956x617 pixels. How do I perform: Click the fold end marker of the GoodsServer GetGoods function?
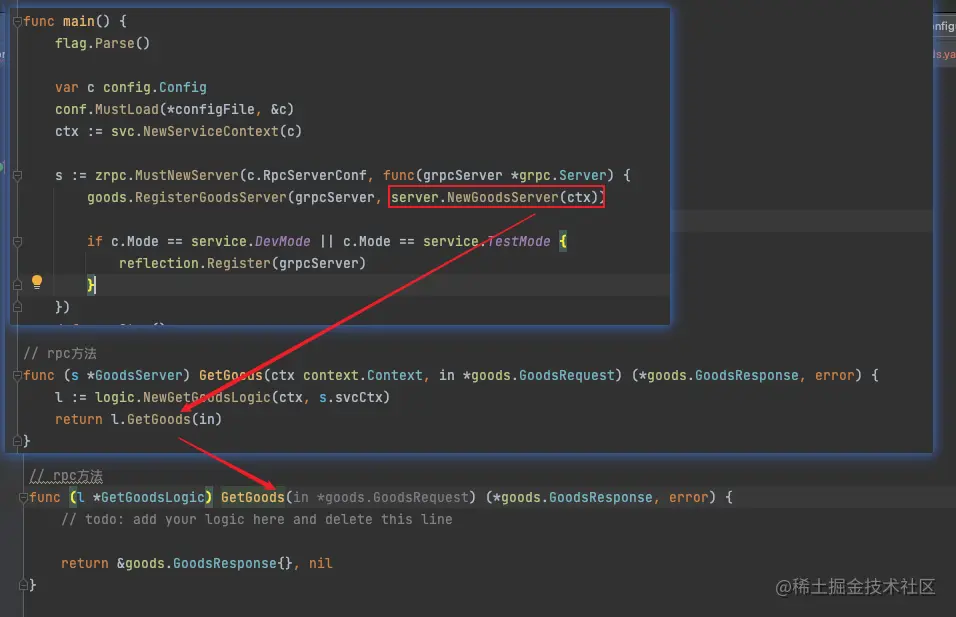click(x=18, y=441)
